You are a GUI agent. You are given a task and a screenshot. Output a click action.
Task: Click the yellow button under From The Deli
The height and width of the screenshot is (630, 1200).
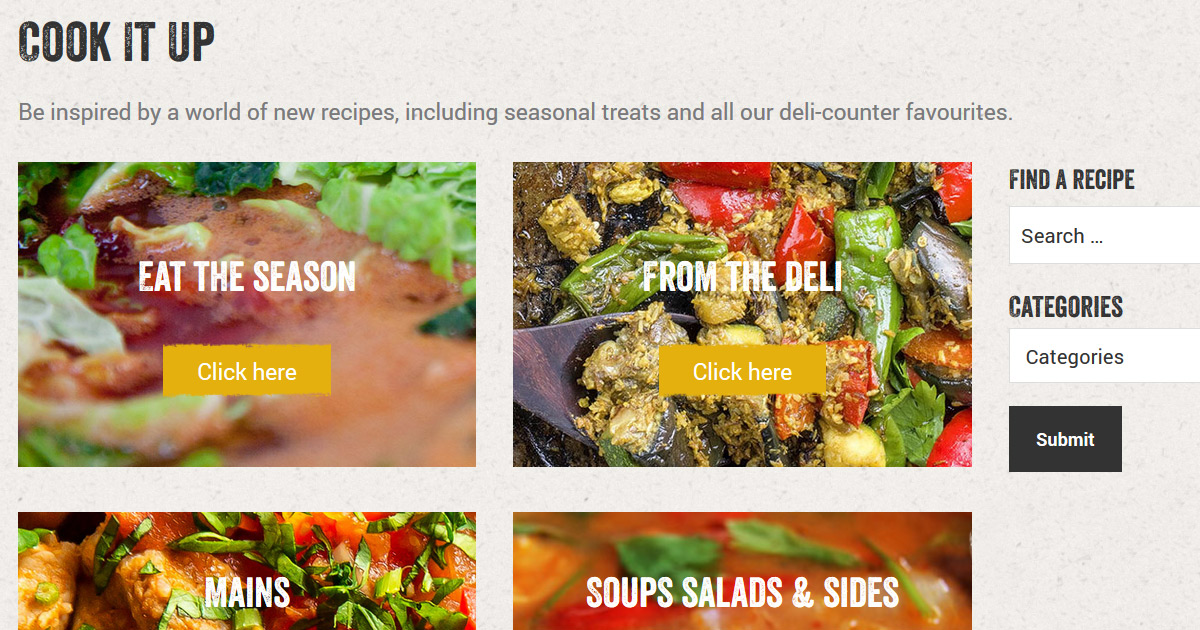[742, 371]
